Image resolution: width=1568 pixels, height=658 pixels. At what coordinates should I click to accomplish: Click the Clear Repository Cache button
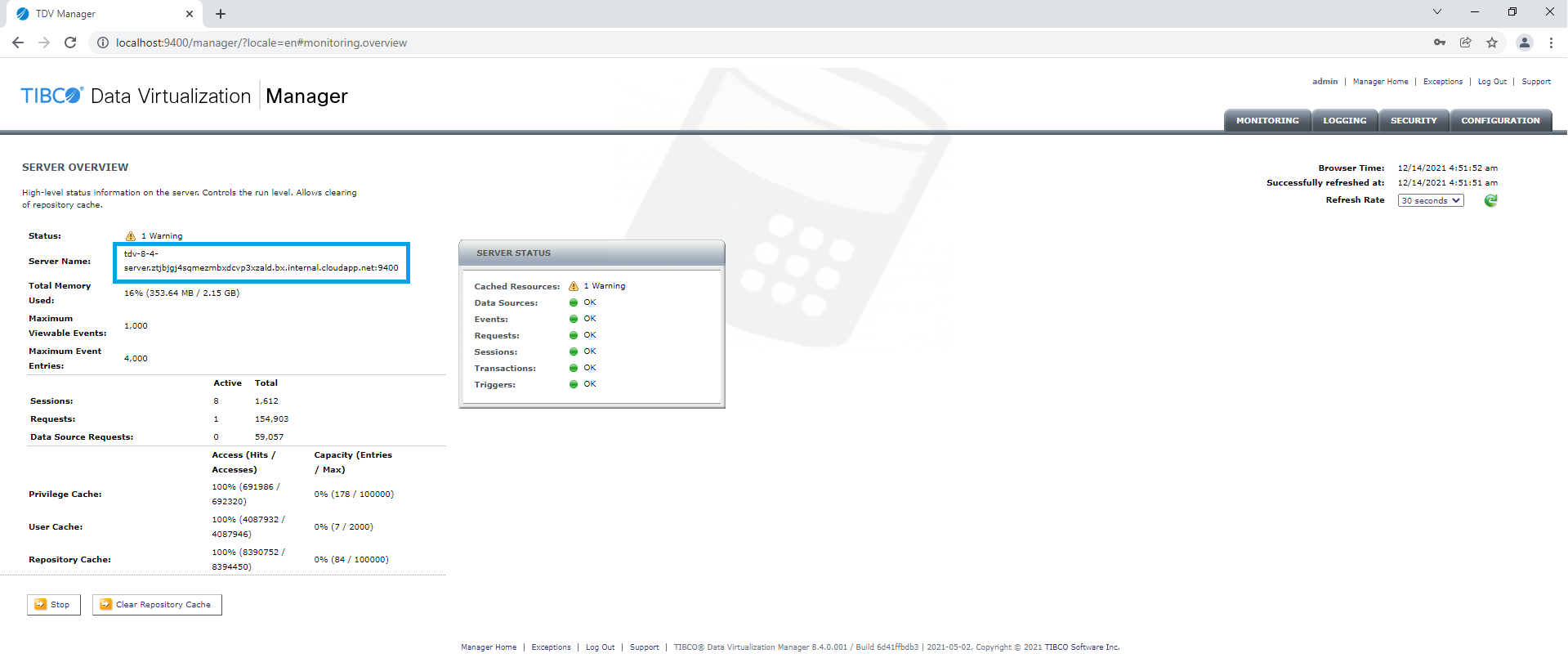click(157, 605)
